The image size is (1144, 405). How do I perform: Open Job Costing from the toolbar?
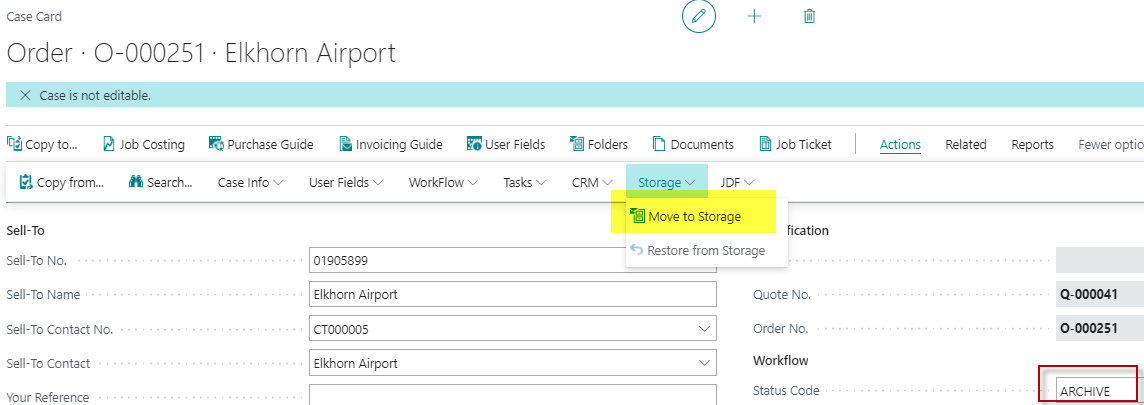(144, 144)
